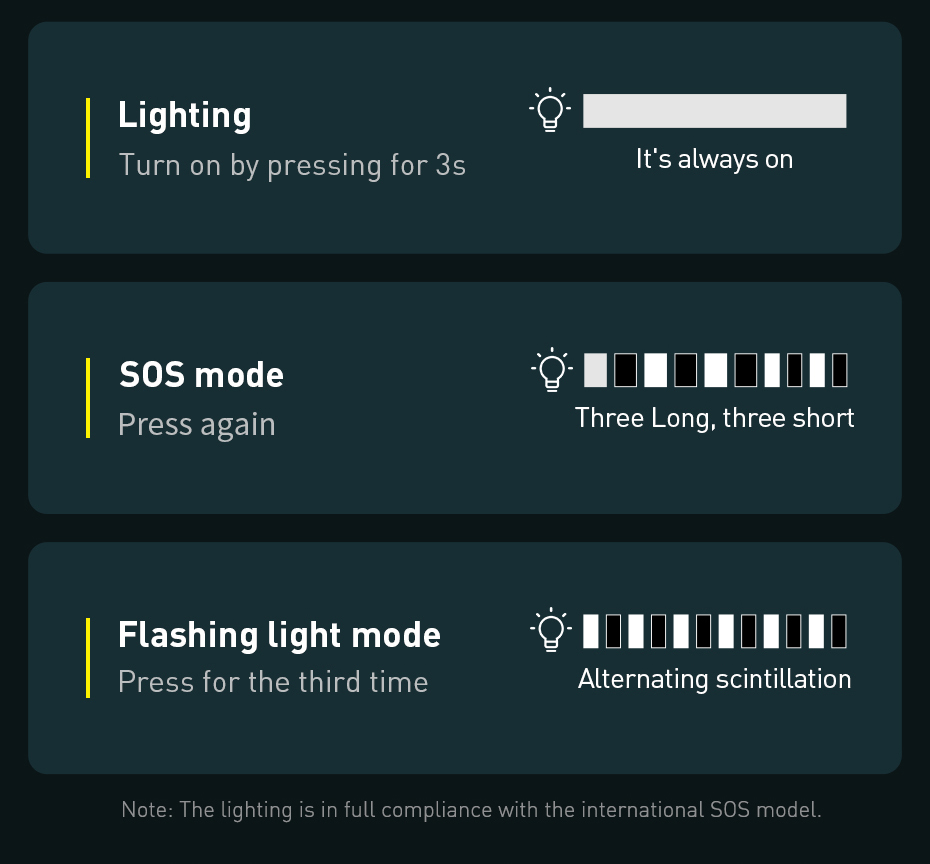
Task: Click the lightbulb icon beside the always-on bar
Action: (549, 111)
